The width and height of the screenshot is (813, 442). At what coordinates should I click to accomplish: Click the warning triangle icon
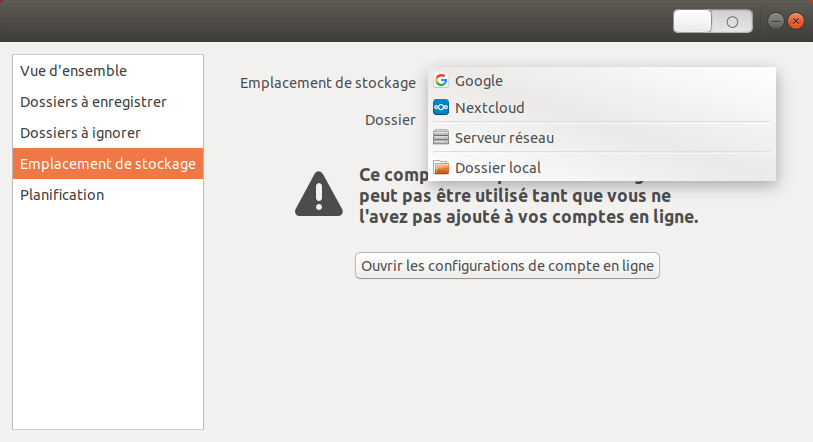tap(319, 193)
